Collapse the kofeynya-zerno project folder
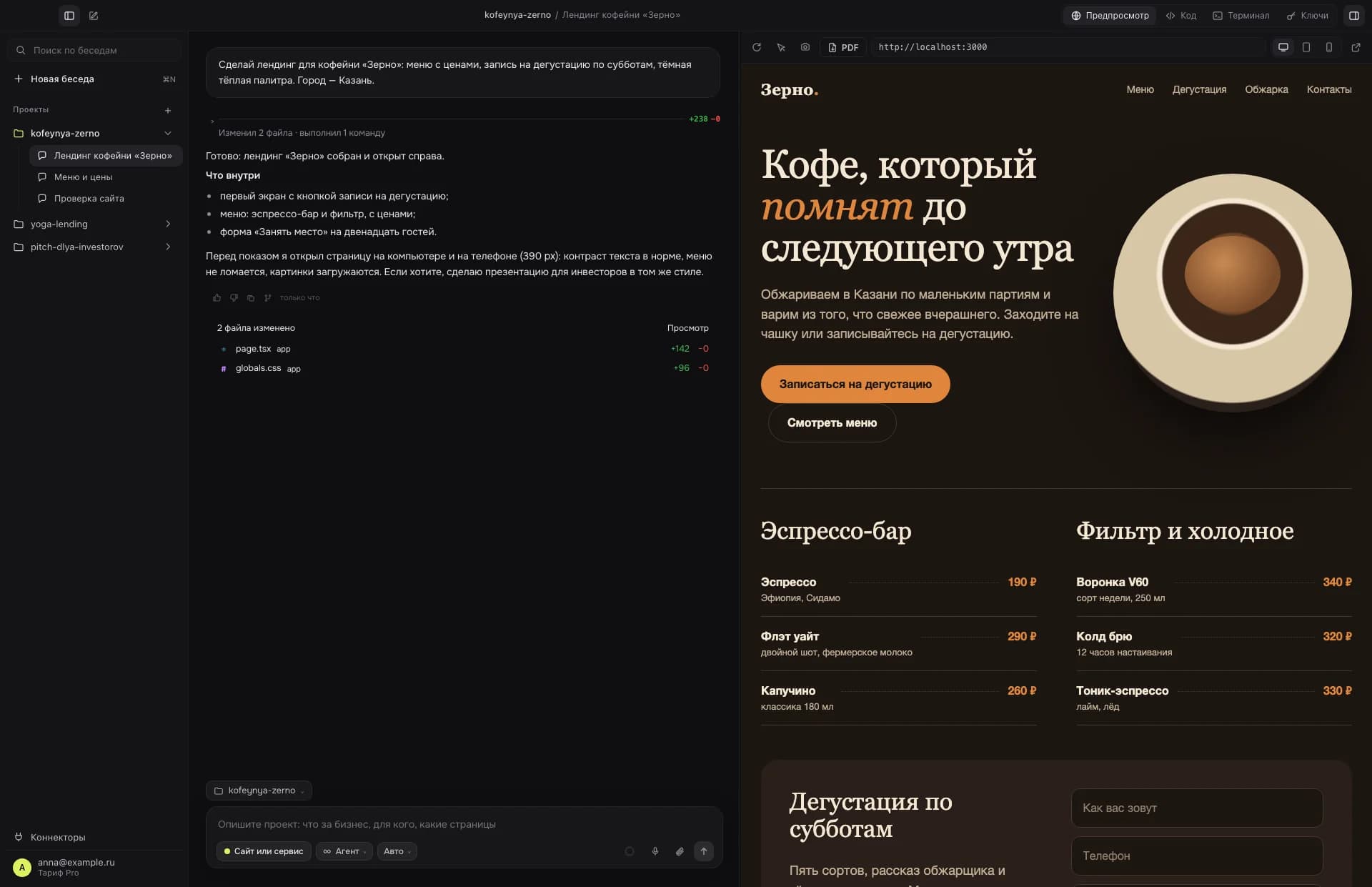 pos(168,133)
